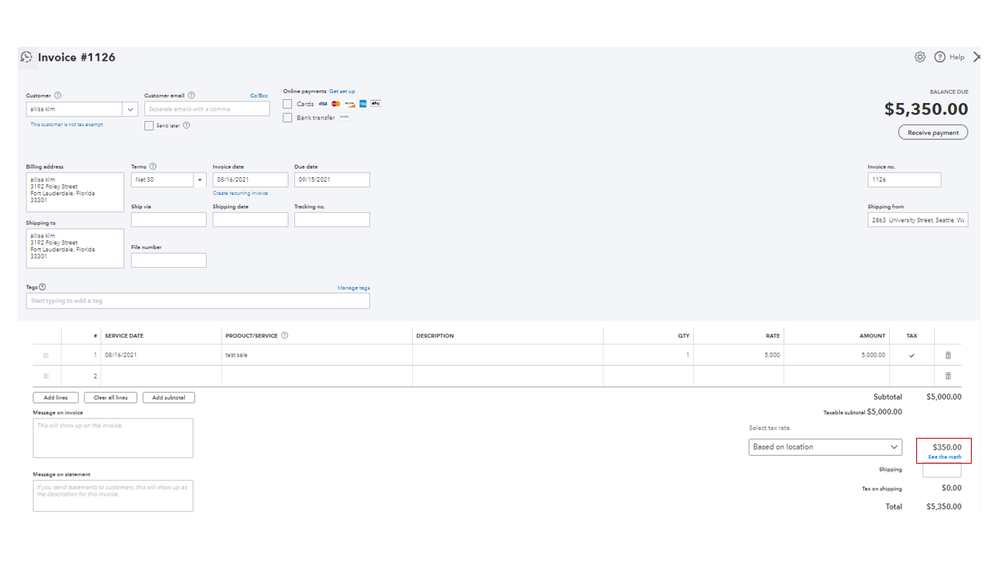Screen dimensions: 999x562
Task: Click the Customer email input field
Action: pos(207,109)
